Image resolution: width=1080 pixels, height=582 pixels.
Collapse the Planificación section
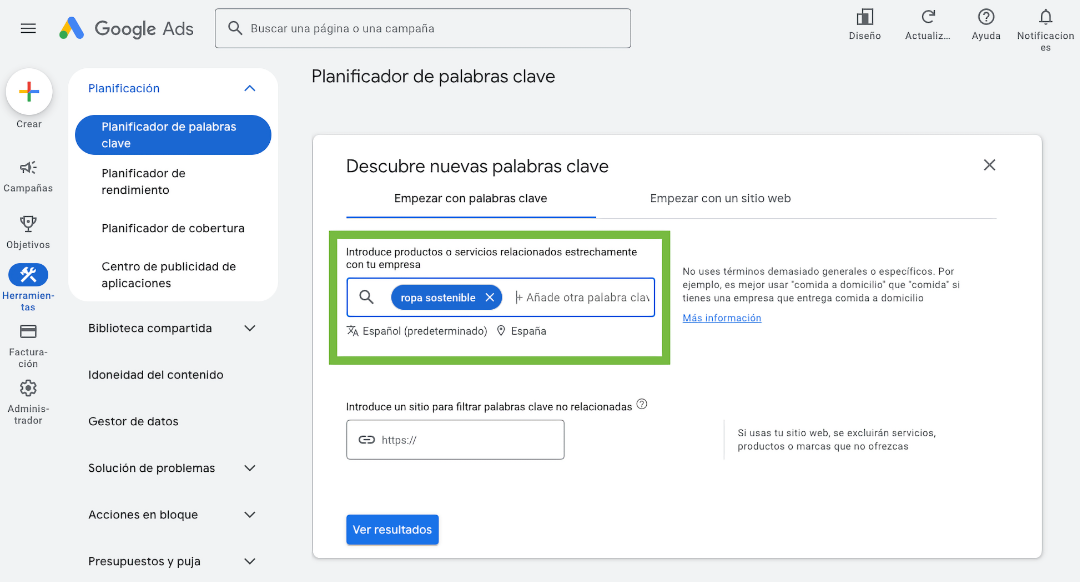tap(250, 88)
